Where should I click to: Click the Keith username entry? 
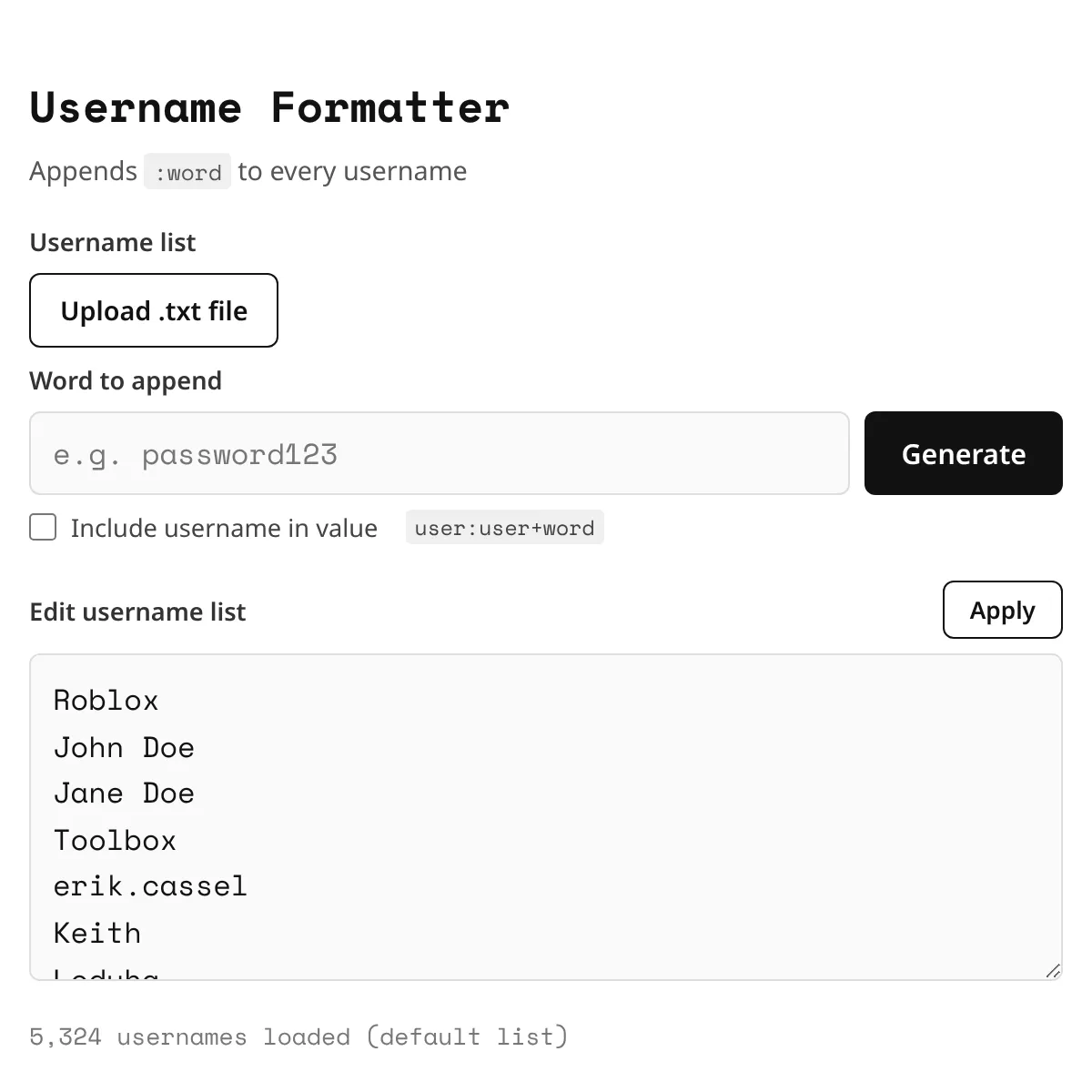coord(97,934)
